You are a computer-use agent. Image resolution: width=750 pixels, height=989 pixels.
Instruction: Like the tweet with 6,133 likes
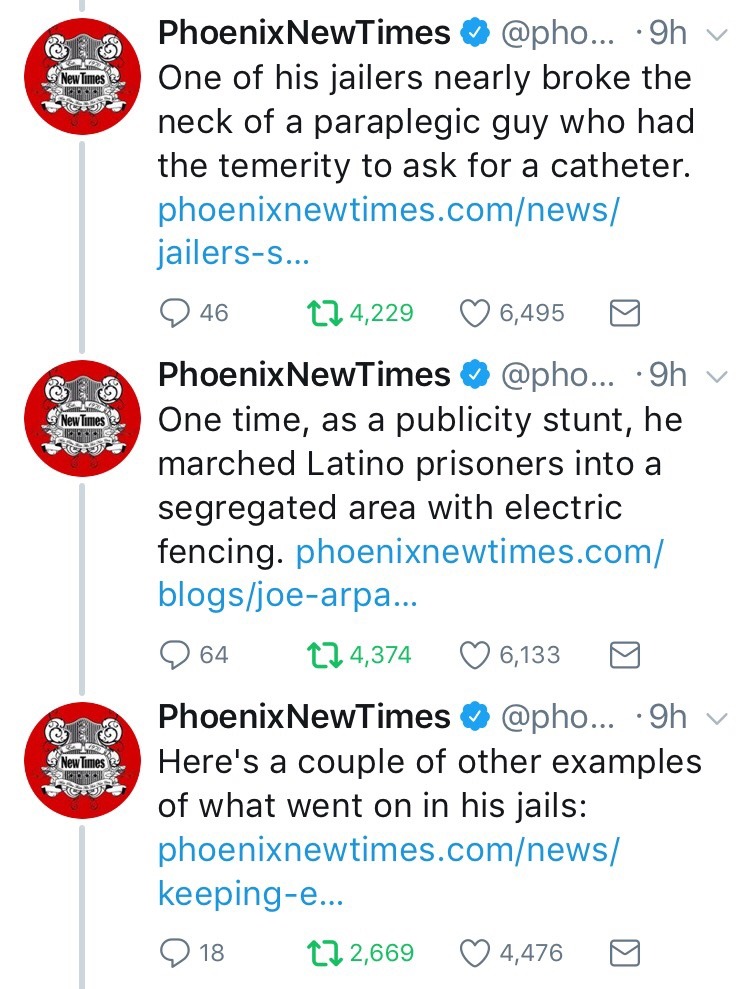(473, 655)
